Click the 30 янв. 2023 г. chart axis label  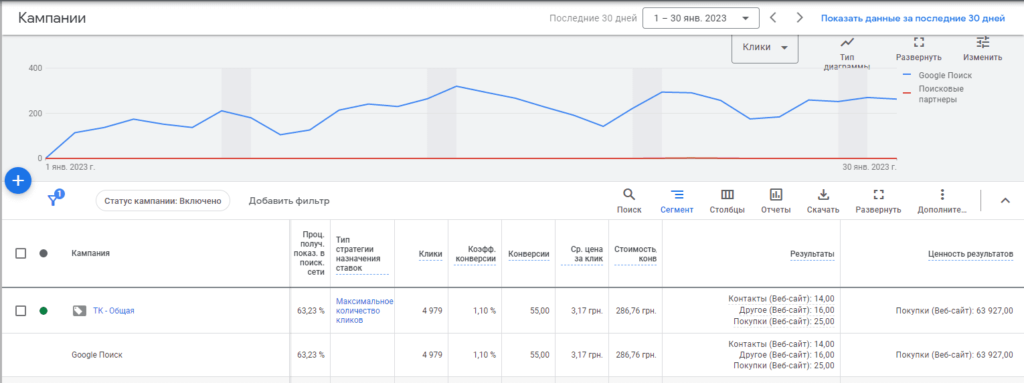tap(869, 167)
